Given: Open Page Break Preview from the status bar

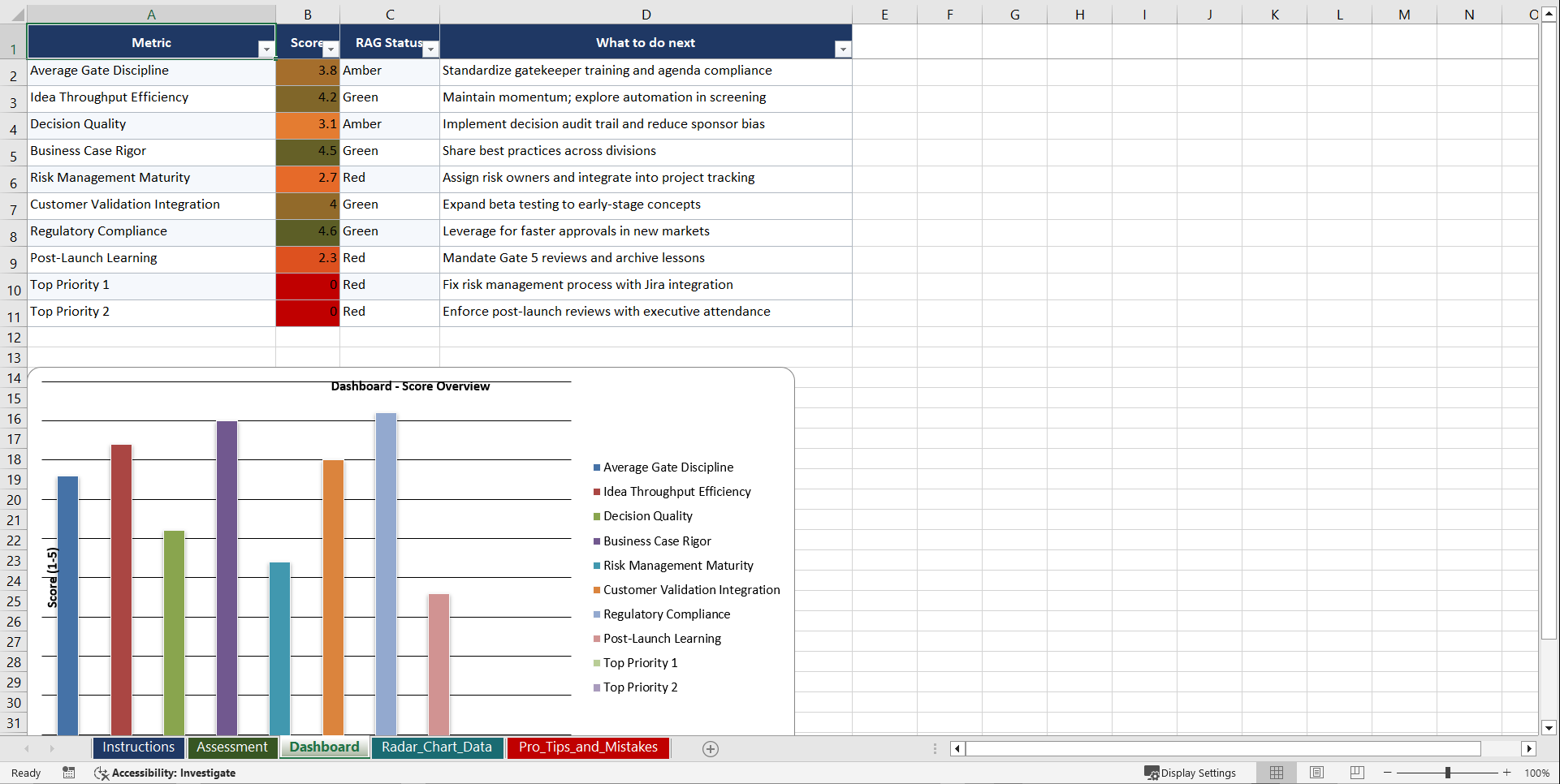Looking at the screenshot, I should pyautogui.click(x=1356, y=773).
